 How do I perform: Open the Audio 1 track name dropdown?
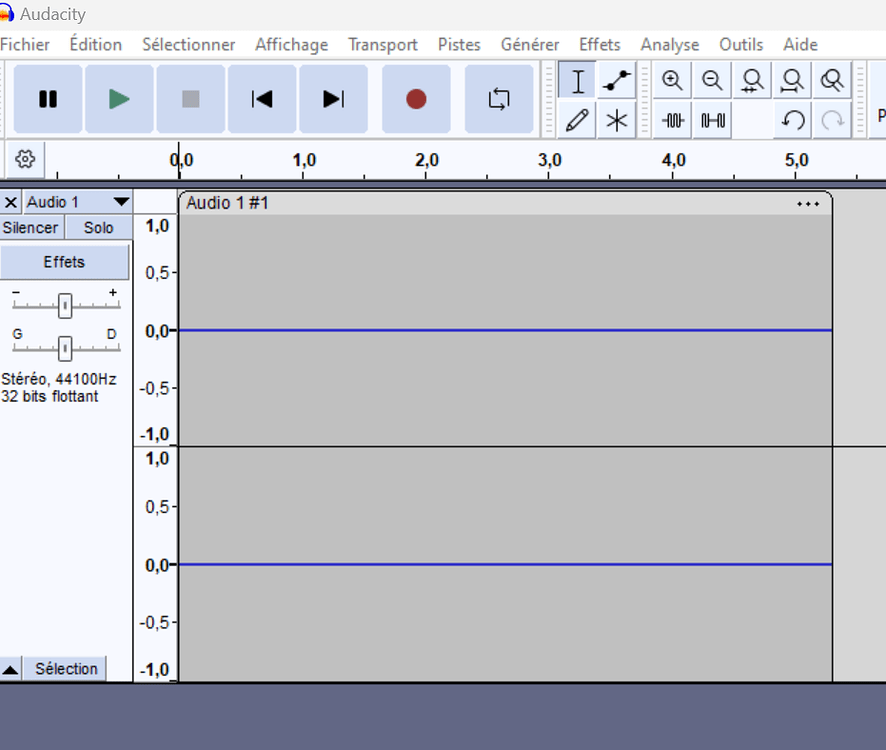click(121, 202)
